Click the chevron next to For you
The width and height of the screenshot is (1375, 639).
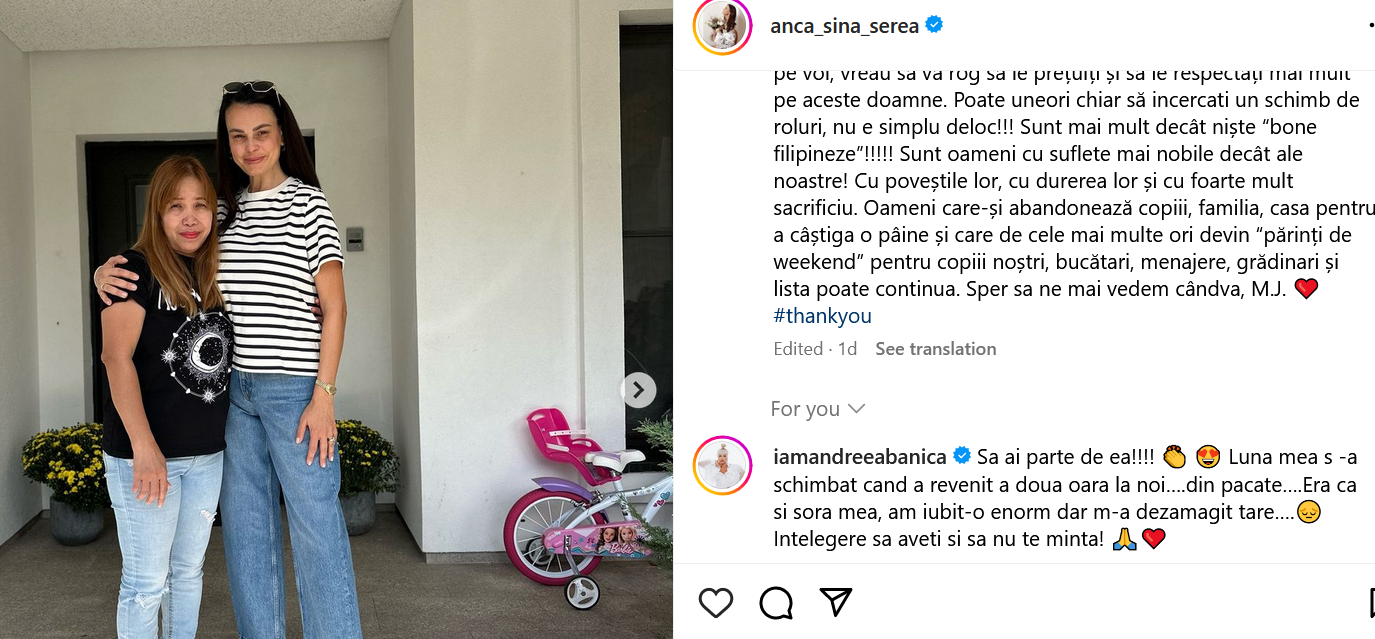point(856,409)
